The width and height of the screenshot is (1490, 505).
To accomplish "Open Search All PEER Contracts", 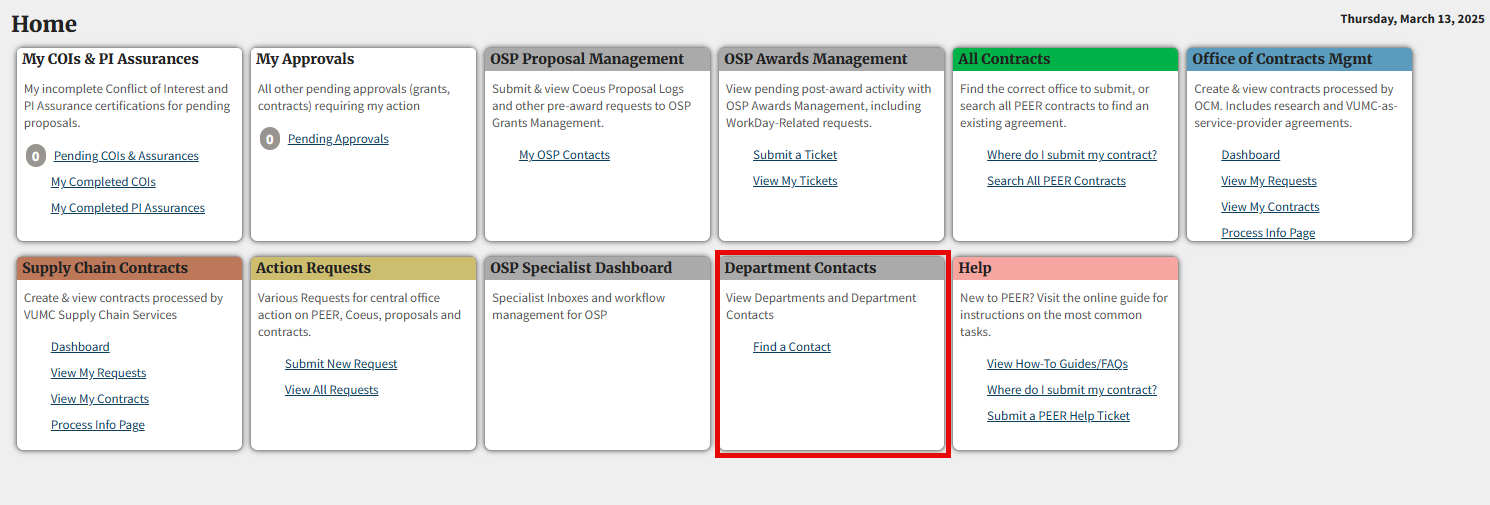I will (x=1056, y=181).
